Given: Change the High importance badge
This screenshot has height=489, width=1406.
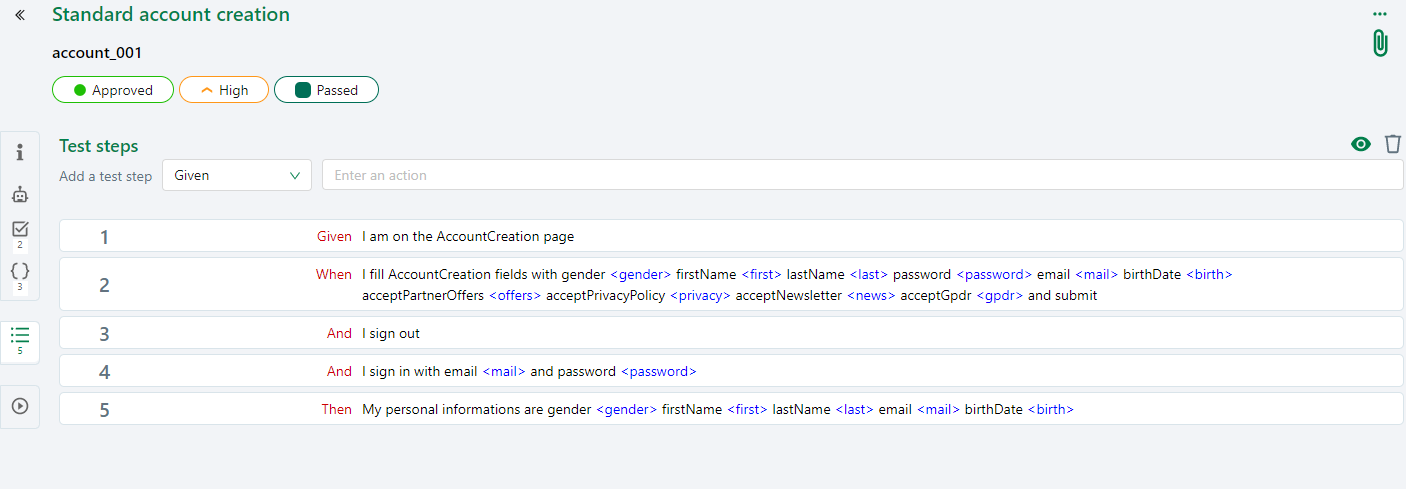Looking at the screenshot, I should pos(224,90).
